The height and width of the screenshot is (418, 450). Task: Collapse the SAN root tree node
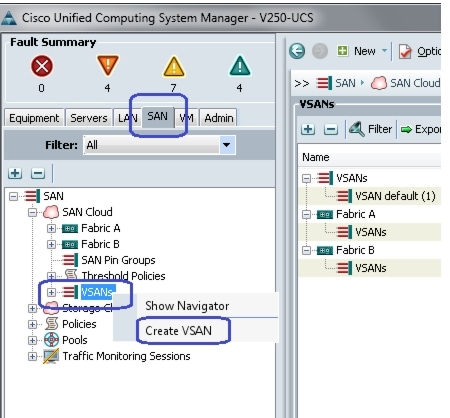click(x=13, y=196)
